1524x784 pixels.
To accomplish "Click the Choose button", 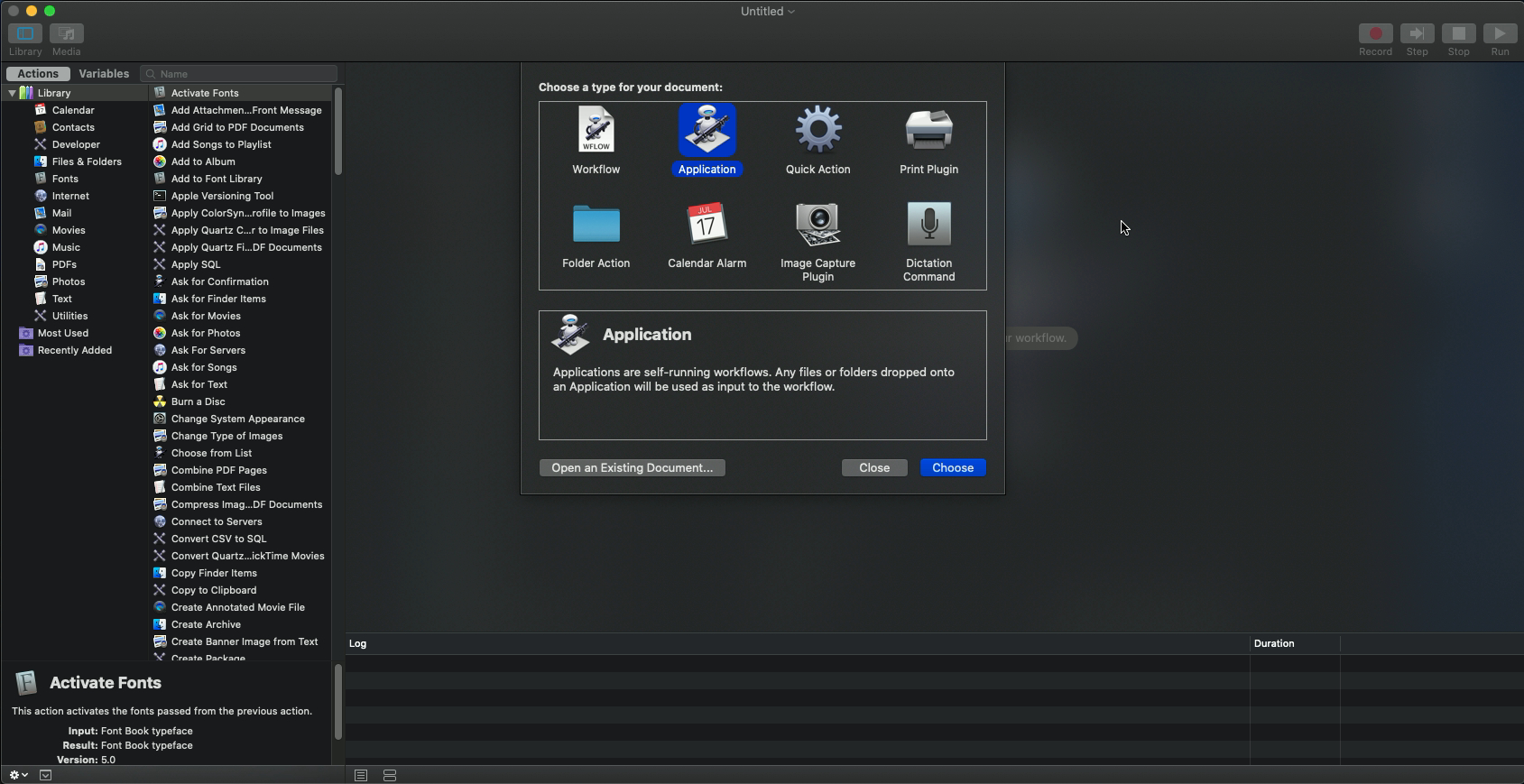I will point(953,467).
